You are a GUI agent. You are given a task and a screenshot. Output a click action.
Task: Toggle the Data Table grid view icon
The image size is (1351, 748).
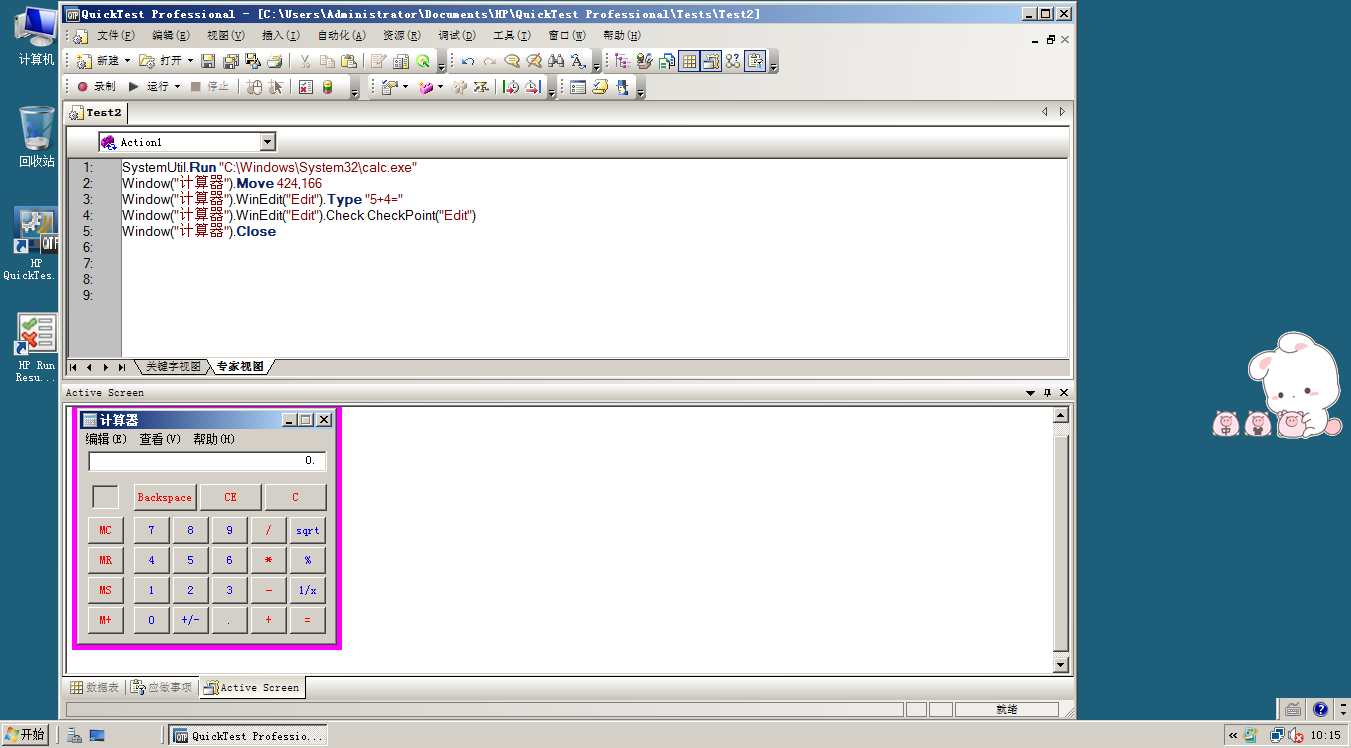tap(689, 61)
